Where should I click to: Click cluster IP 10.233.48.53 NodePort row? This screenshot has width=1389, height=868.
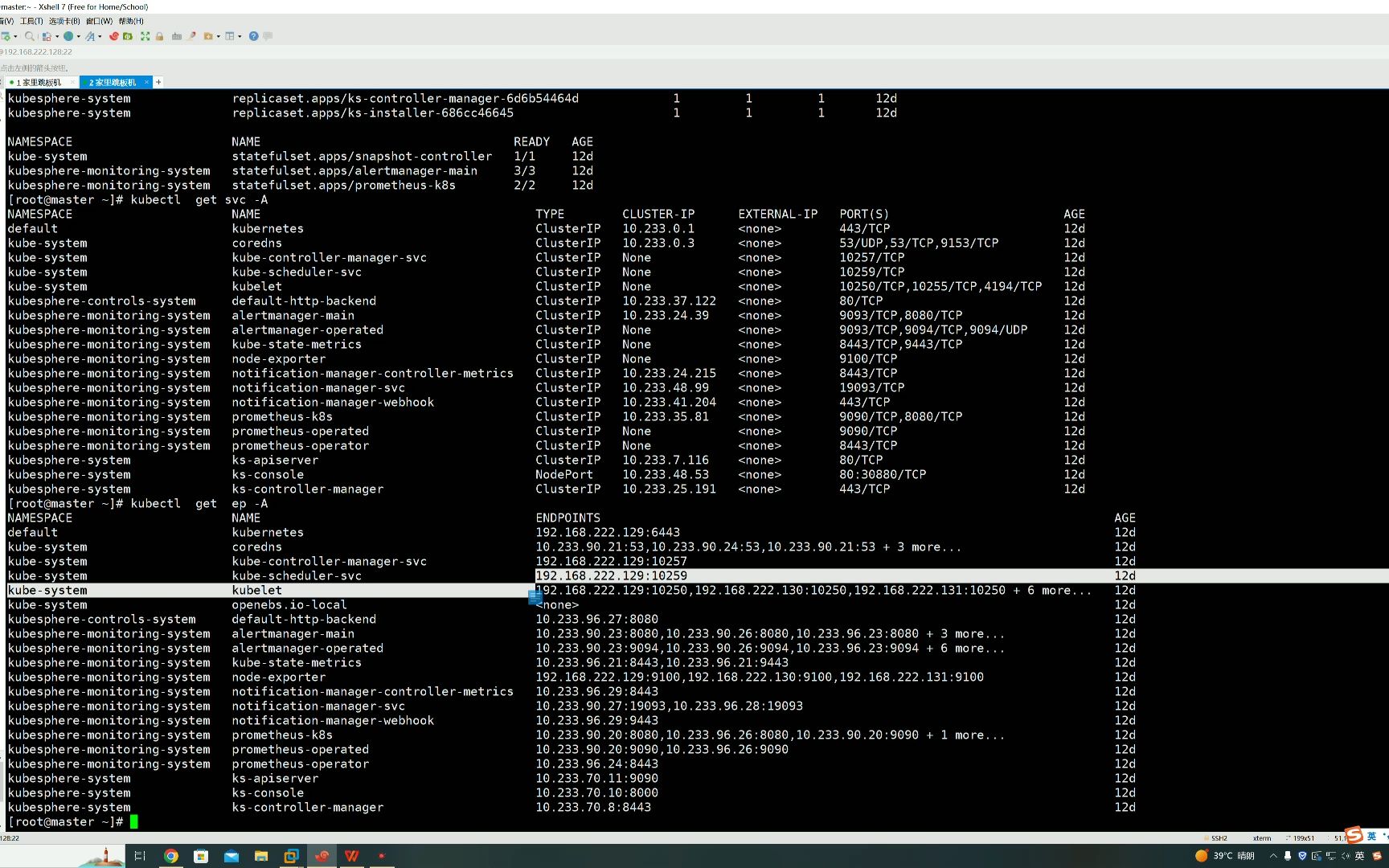click(x=666, y=474)
